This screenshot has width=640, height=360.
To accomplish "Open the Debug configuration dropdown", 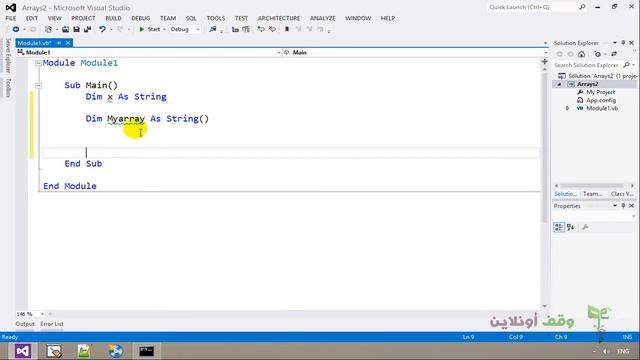I will point(185,29).
